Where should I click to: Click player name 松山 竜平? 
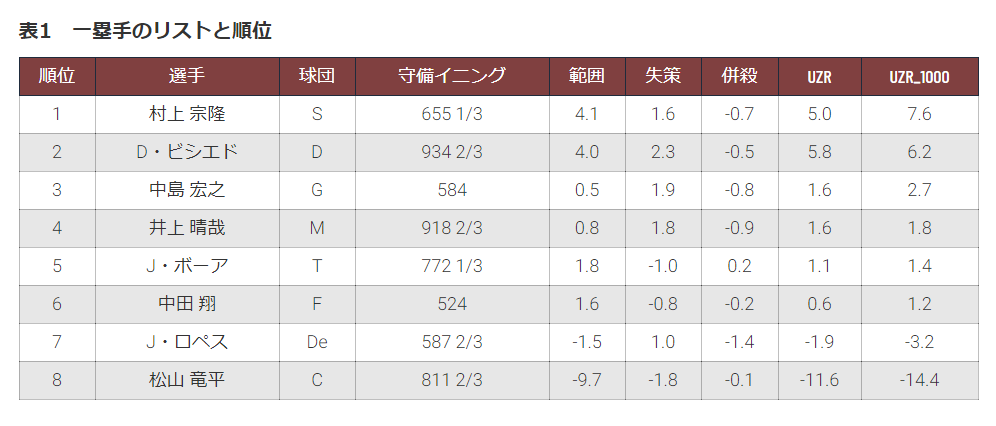(187, 380)
